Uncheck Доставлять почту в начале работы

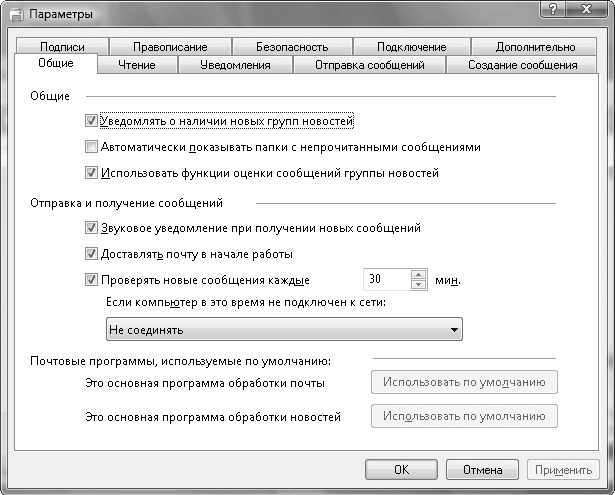tap(92, 254)
